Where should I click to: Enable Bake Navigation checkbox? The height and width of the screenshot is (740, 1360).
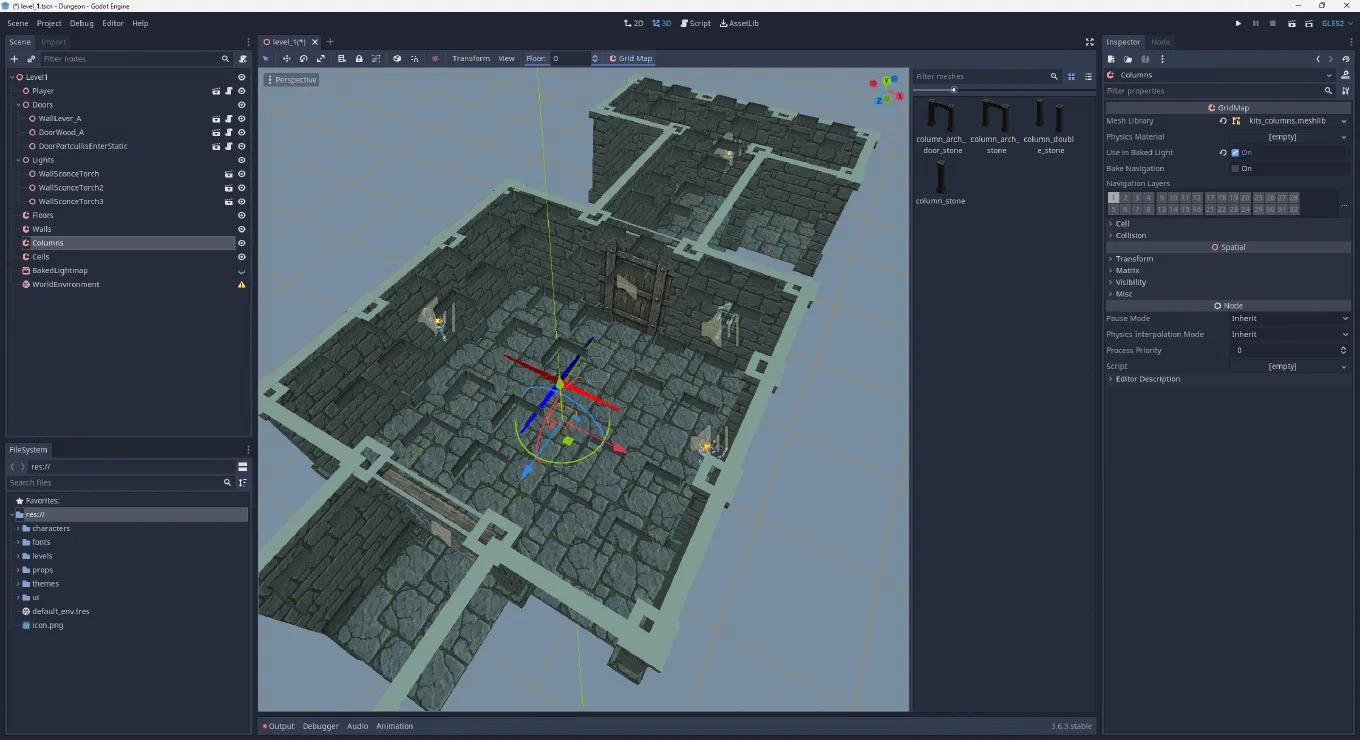[x=1235, y=169]
